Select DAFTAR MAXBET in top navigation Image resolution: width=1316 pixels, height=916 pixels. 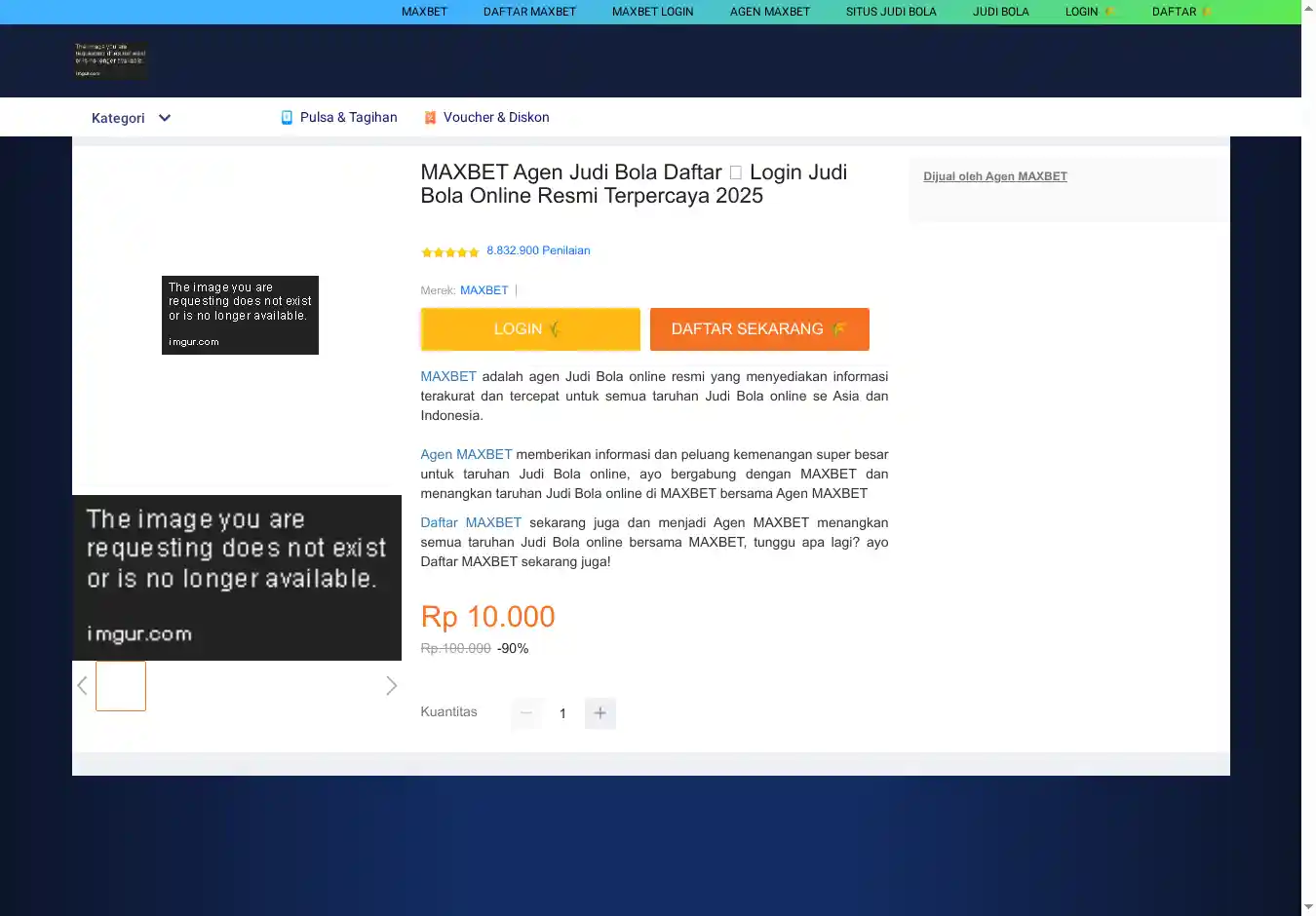(x=529, y=12)
